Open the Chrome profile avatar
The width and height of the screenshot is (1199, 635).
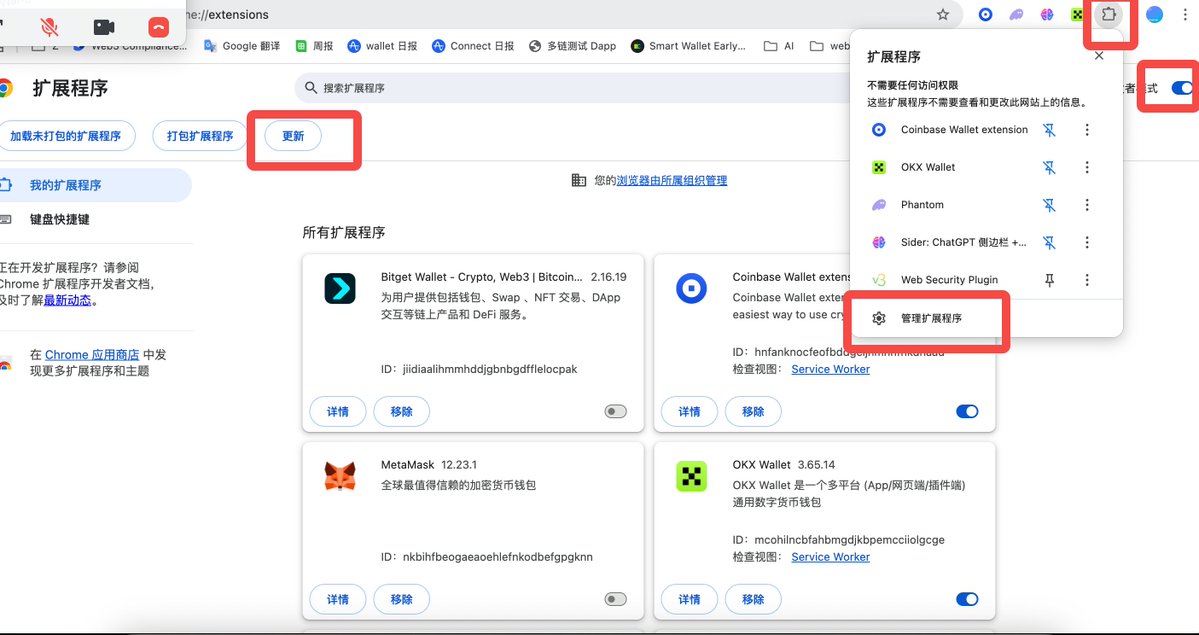[1154, 15]
